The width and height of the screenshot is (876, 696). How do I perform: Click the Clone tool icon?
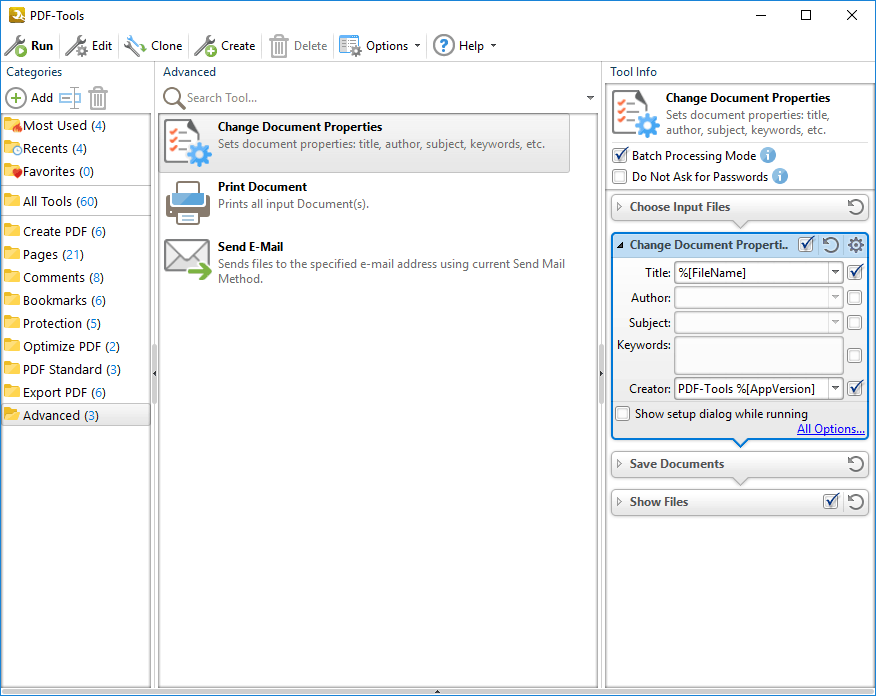[135, 46]
